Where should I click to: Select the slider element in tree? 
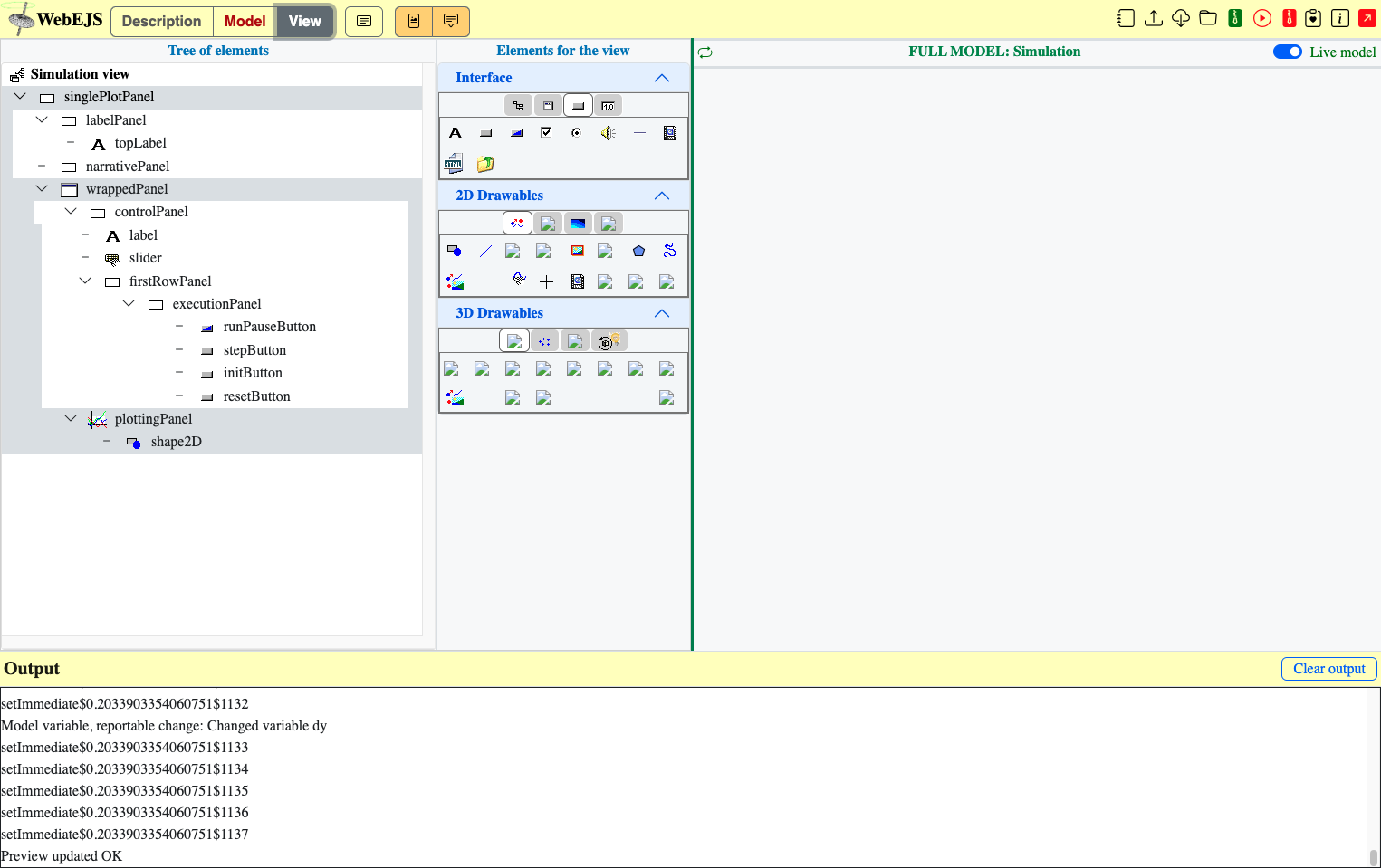(146, 258)
